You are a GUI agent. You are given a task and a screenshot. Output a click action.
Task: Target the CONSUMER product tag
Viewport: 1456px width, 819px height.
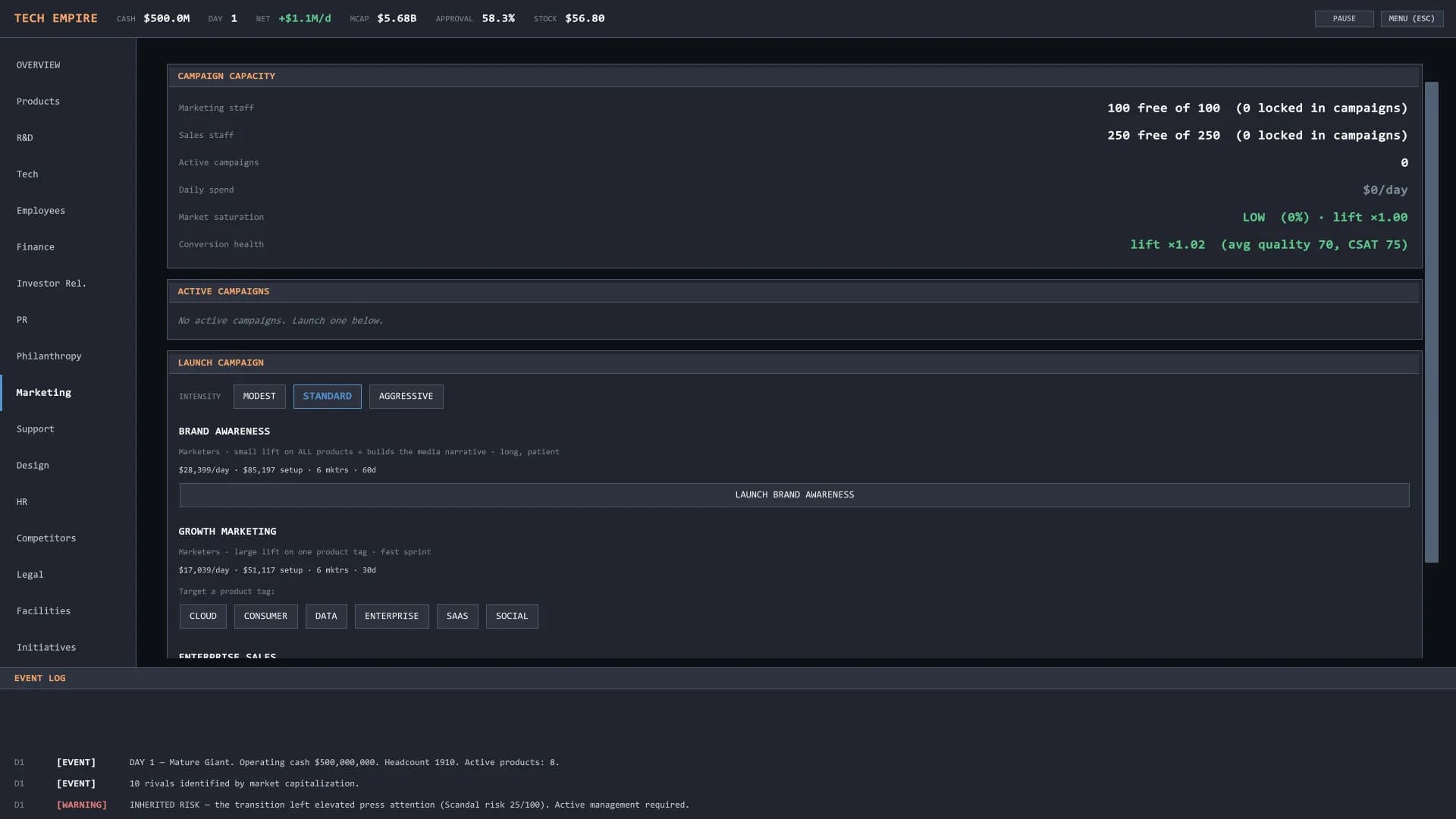tap(265, 617)
